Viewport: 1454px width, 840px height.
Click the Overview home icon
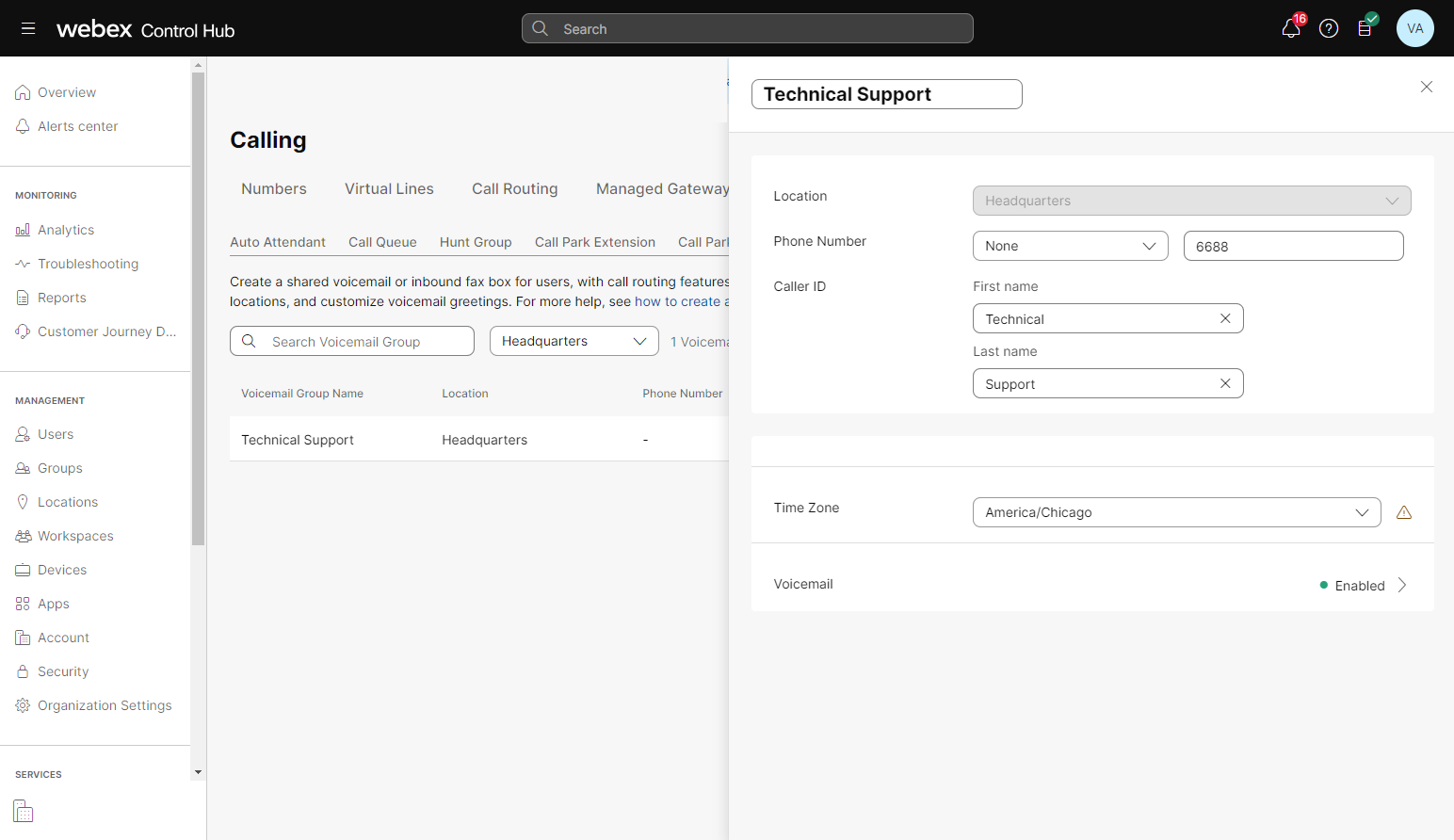pyautogui.click(x=23, y=92)
